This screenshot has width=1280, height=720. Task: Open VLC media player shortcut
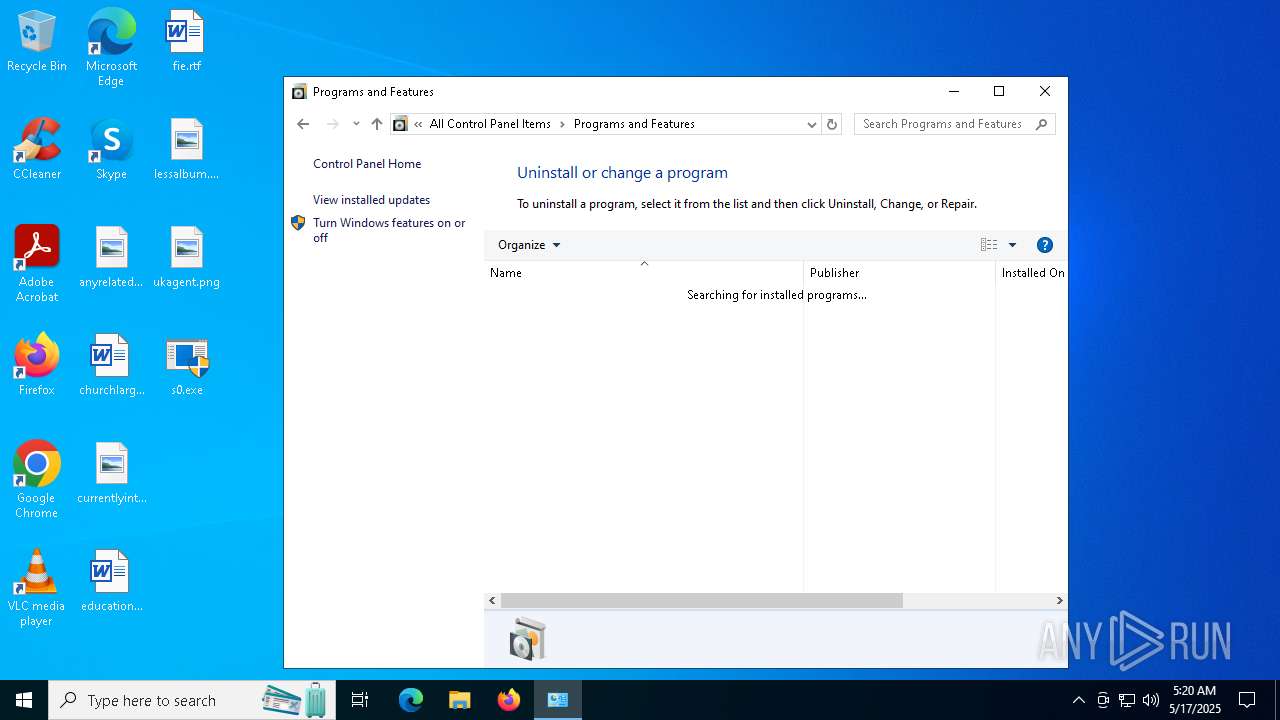pyautogui.click(x=37, y=588)
